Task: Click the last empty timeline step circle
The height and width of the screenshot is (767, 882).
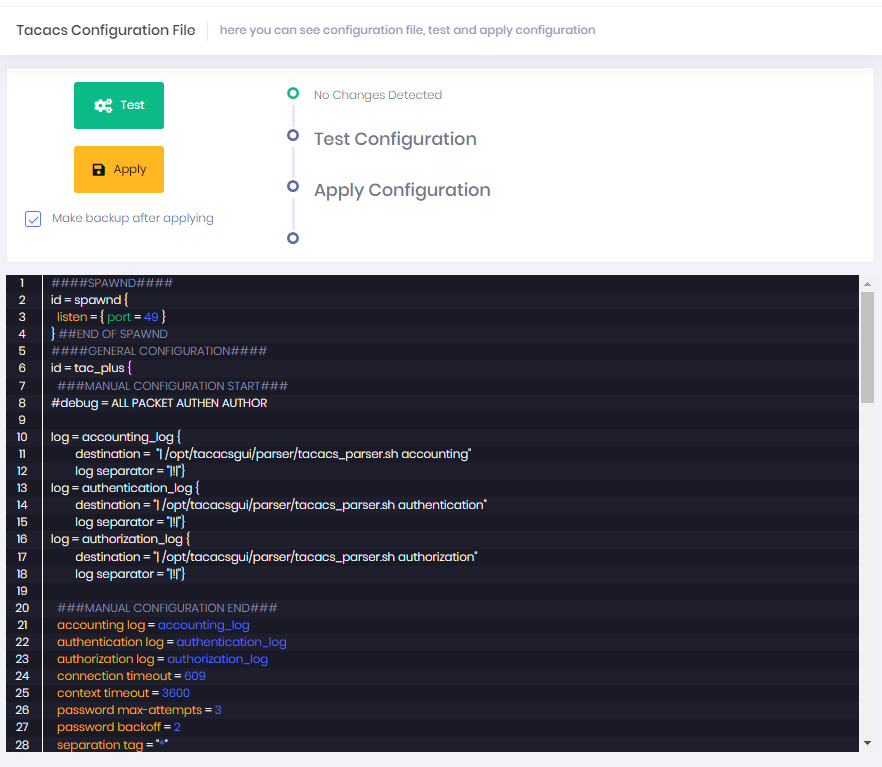Action: point(293,238)
